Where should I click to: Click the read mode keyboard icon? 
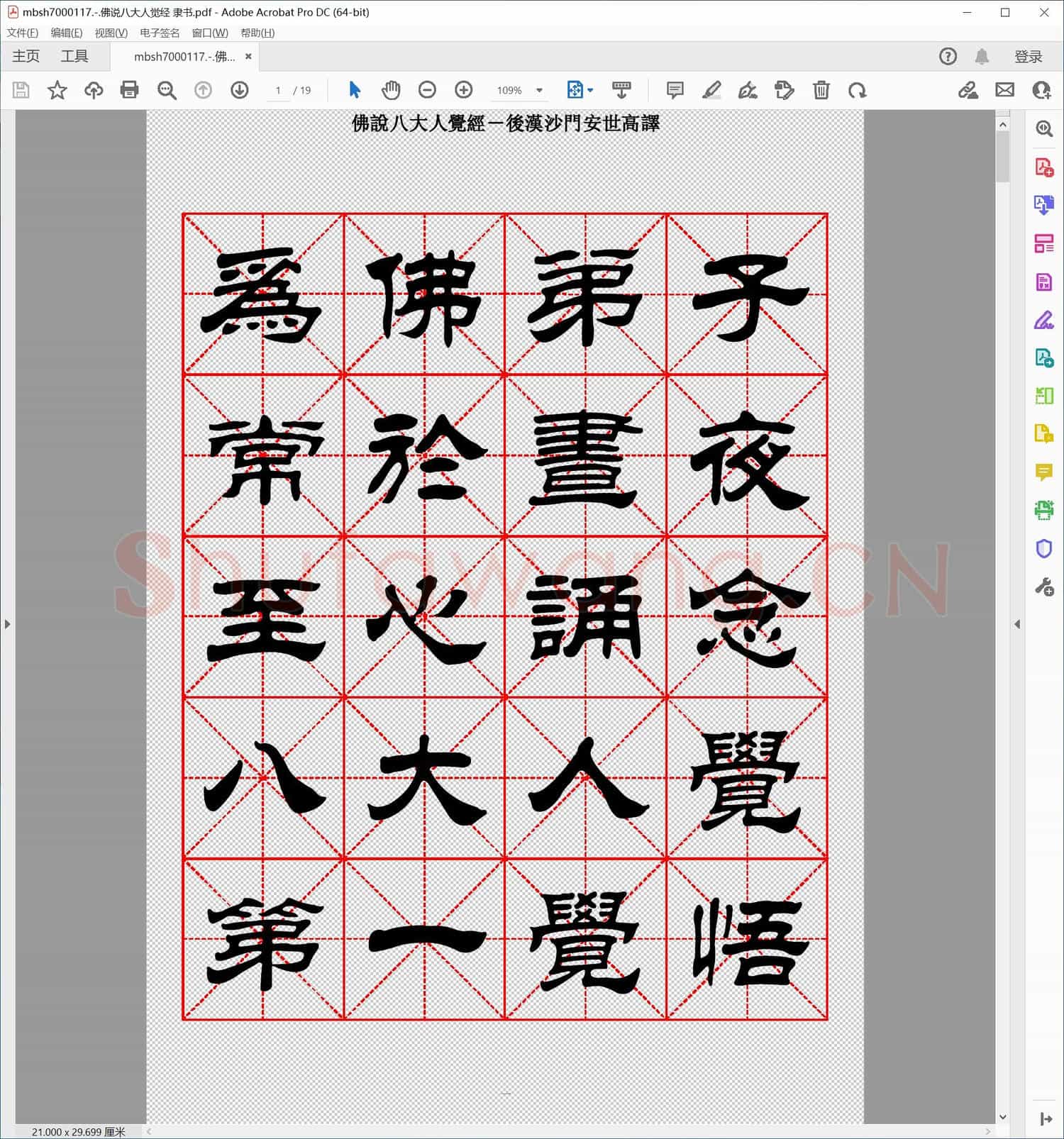click(621, 90)
